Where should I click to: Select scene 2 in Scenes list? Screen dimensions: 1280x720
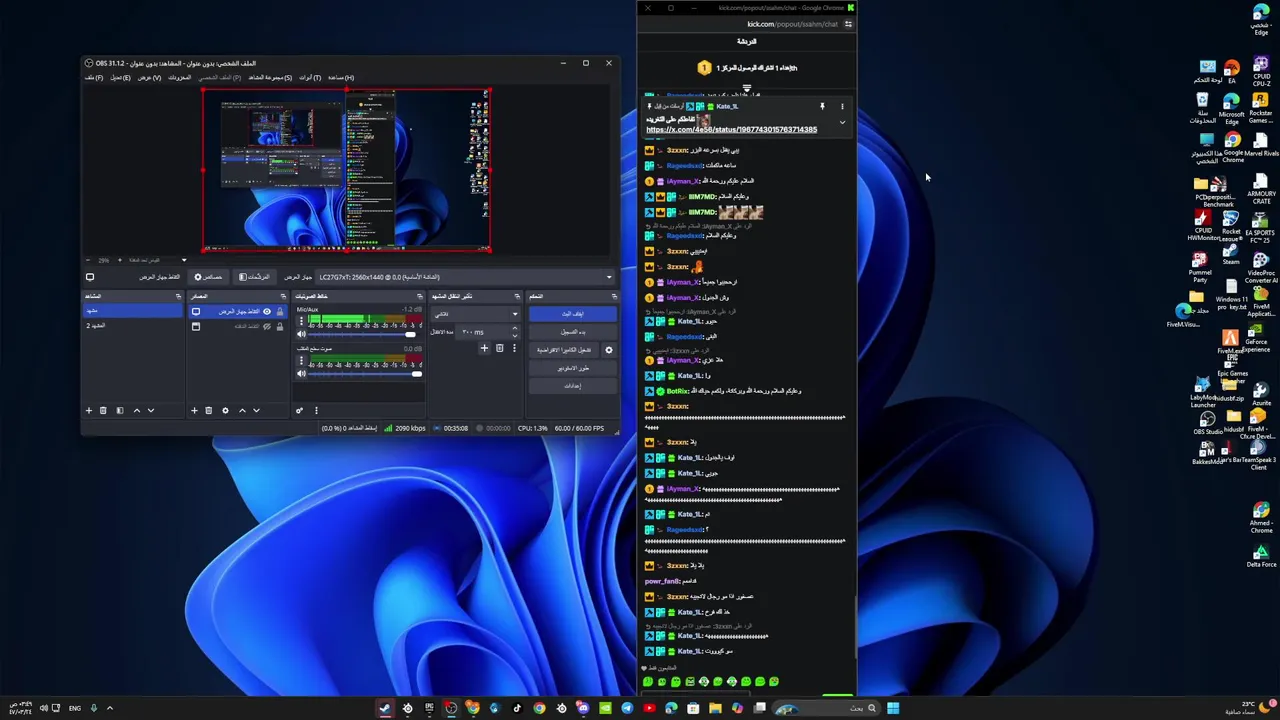(x=133, y=325)
